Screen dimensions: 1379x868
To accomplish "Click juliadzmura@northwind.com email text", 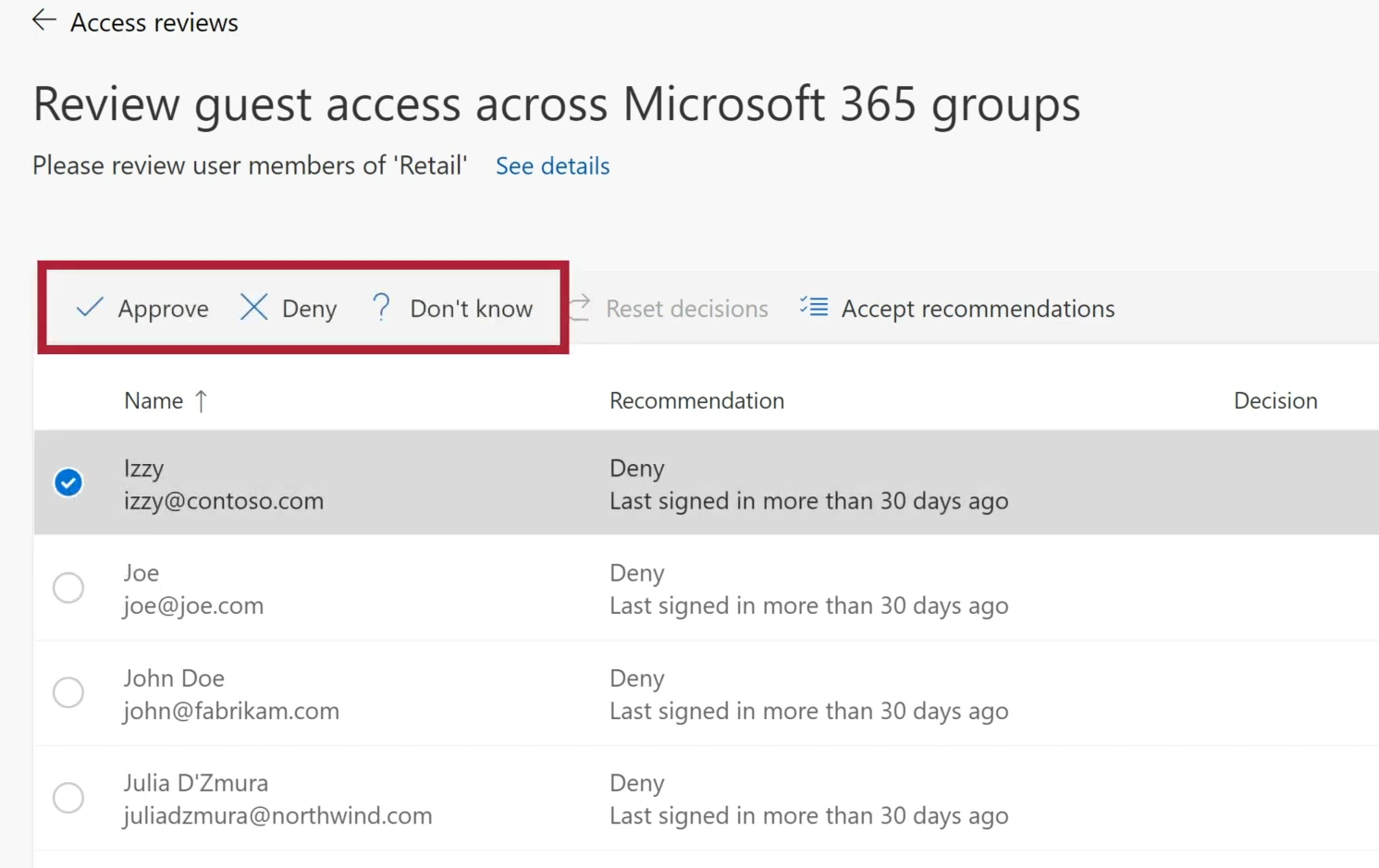I will click(x=277, y=815).
